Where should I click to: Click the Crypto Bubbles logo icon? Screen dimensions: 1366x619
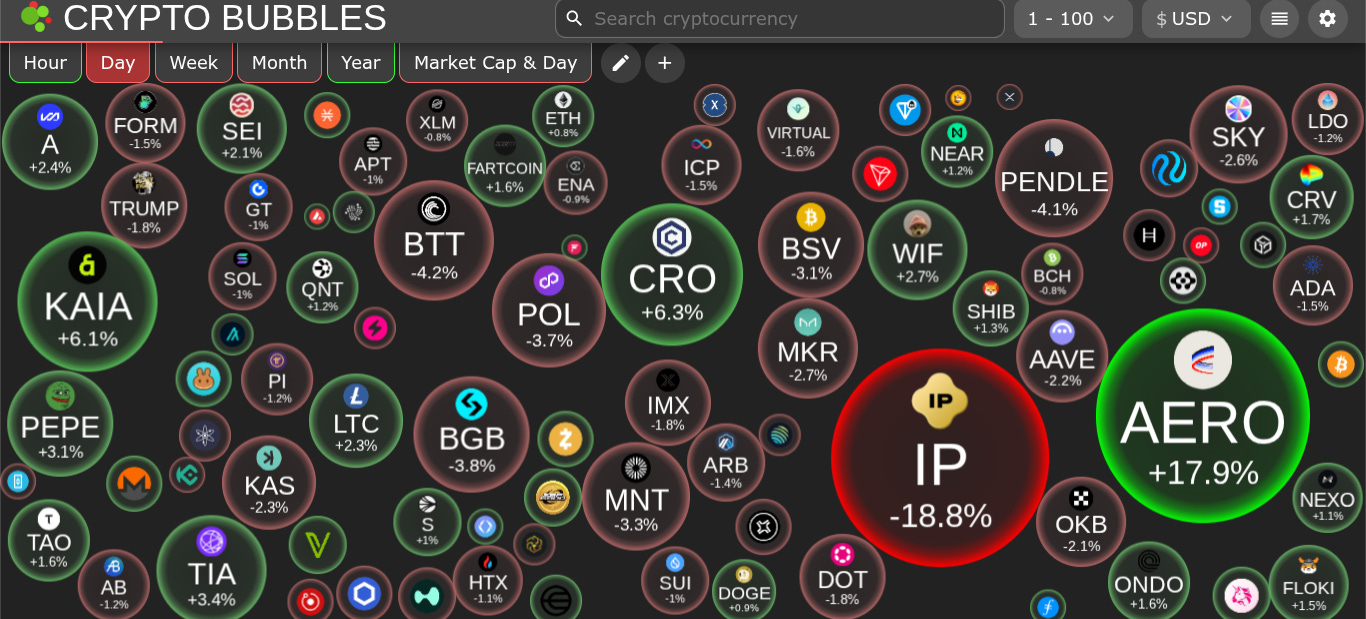point(36,17)
